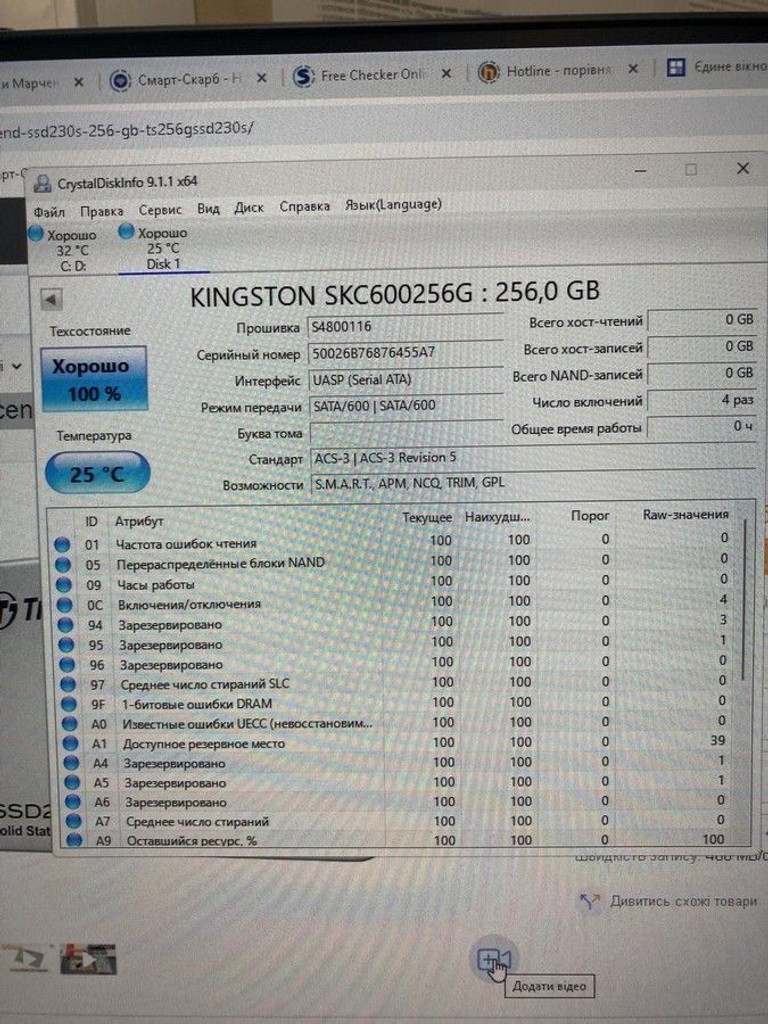Click the Всего хост-записей value 0 GB
768x1024 pixels.
tap(701, 347)
